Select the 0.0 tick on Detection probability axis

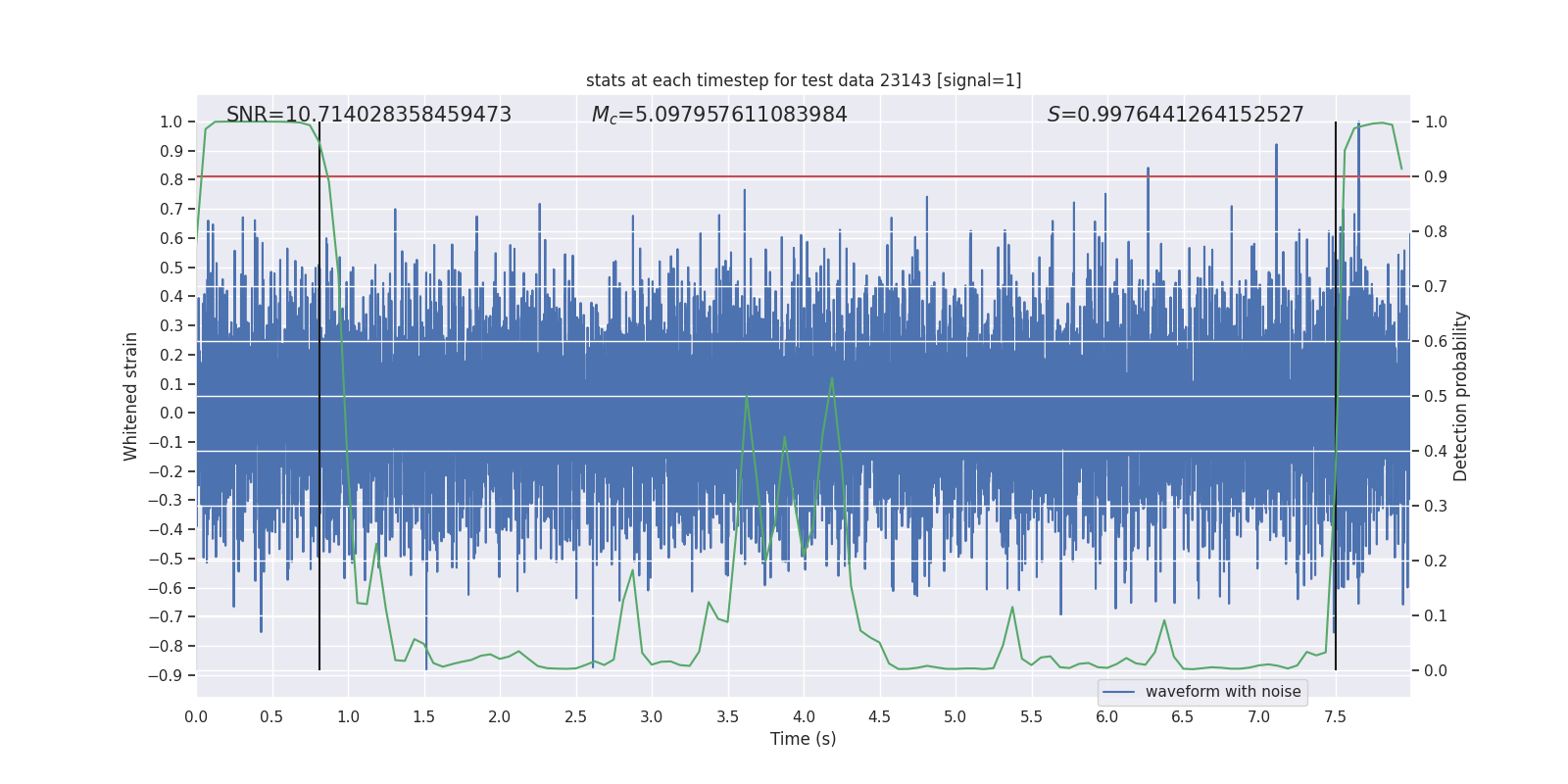tap(1436, 671)
